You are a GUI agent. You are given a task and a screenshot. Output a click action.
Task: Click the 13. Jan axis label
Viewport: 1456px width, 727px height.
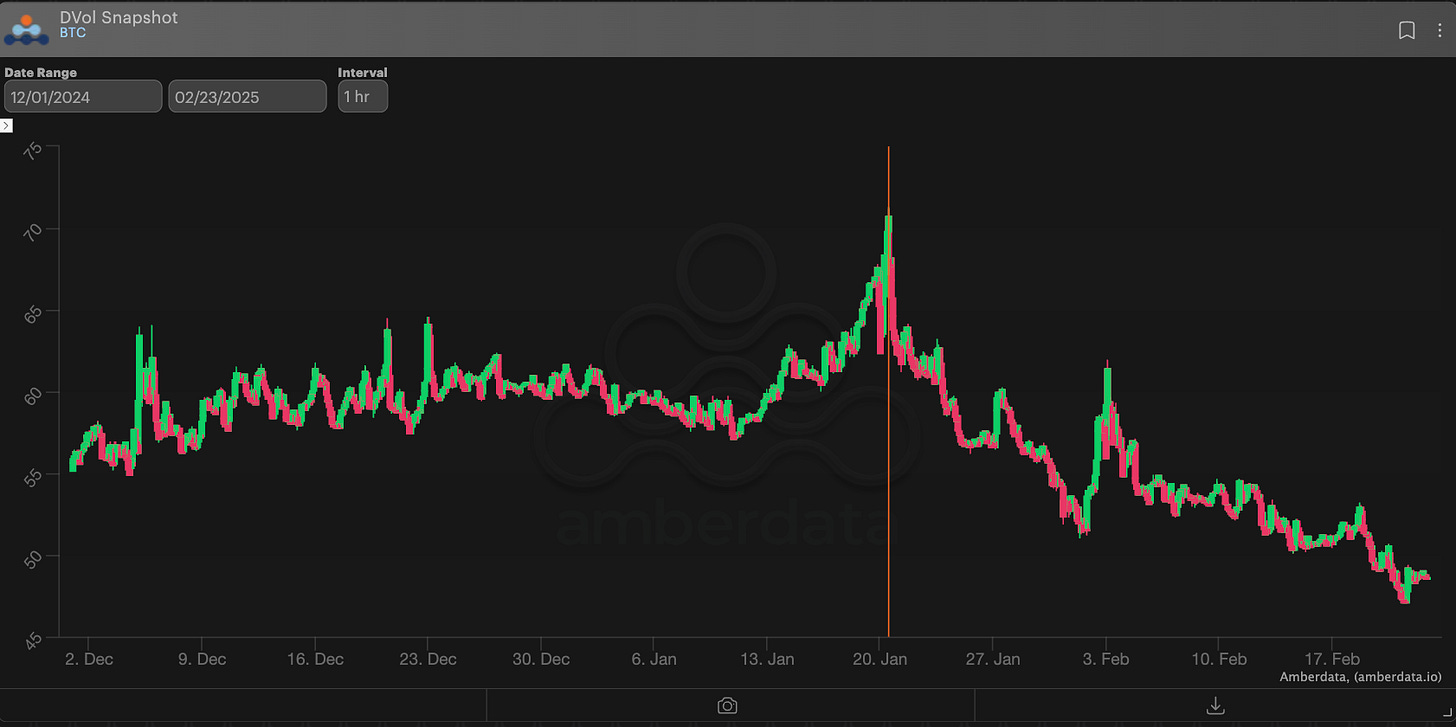[x=767, y=659]
